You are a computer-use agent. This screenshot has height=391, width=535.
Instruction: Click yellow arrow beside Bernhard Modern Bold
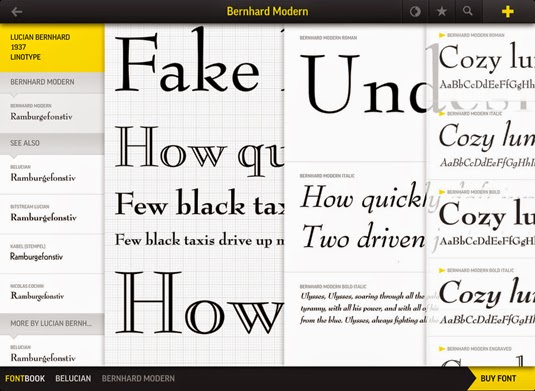coord(442,192)
